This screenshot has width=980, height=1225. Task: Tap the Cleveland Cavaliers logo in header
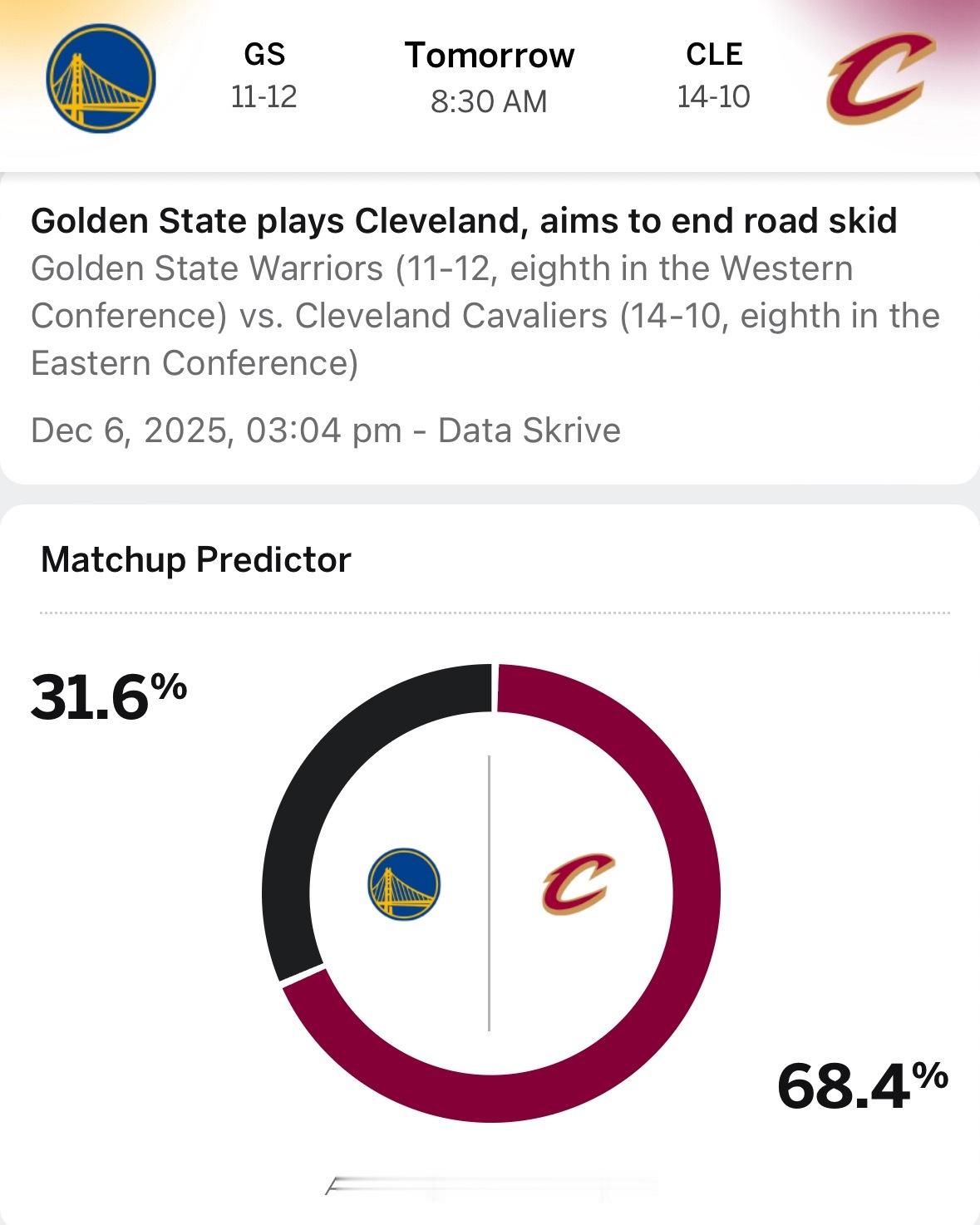click(879, 78)
